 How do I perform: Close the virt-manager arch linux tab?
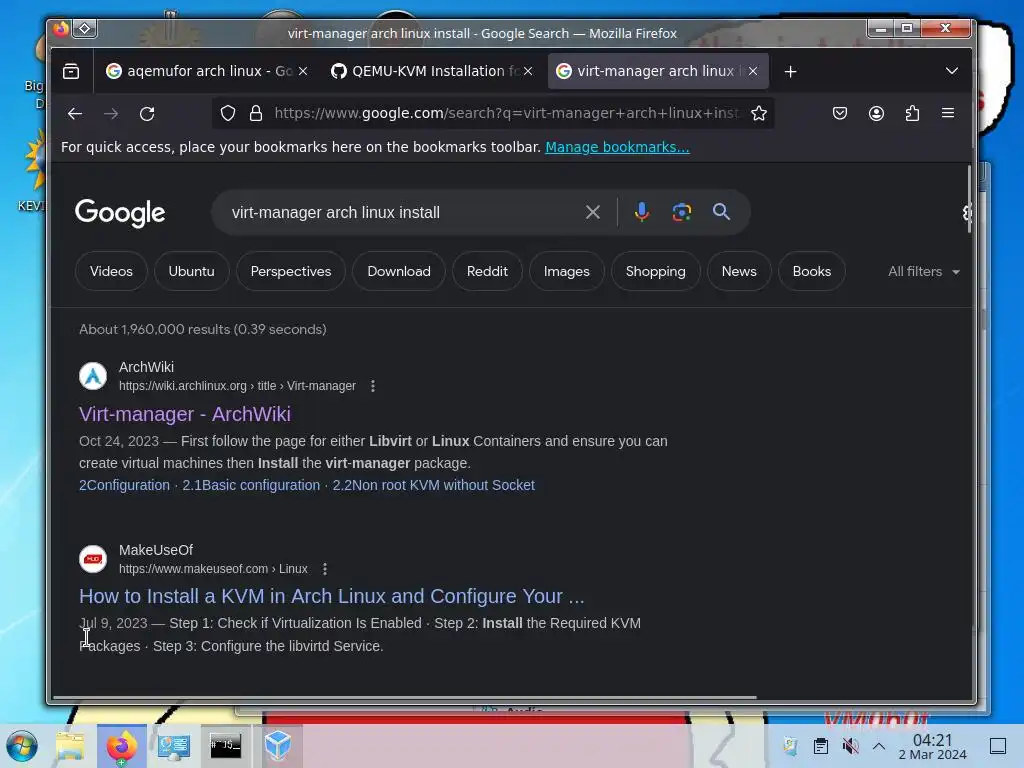(x=753, y=71)
